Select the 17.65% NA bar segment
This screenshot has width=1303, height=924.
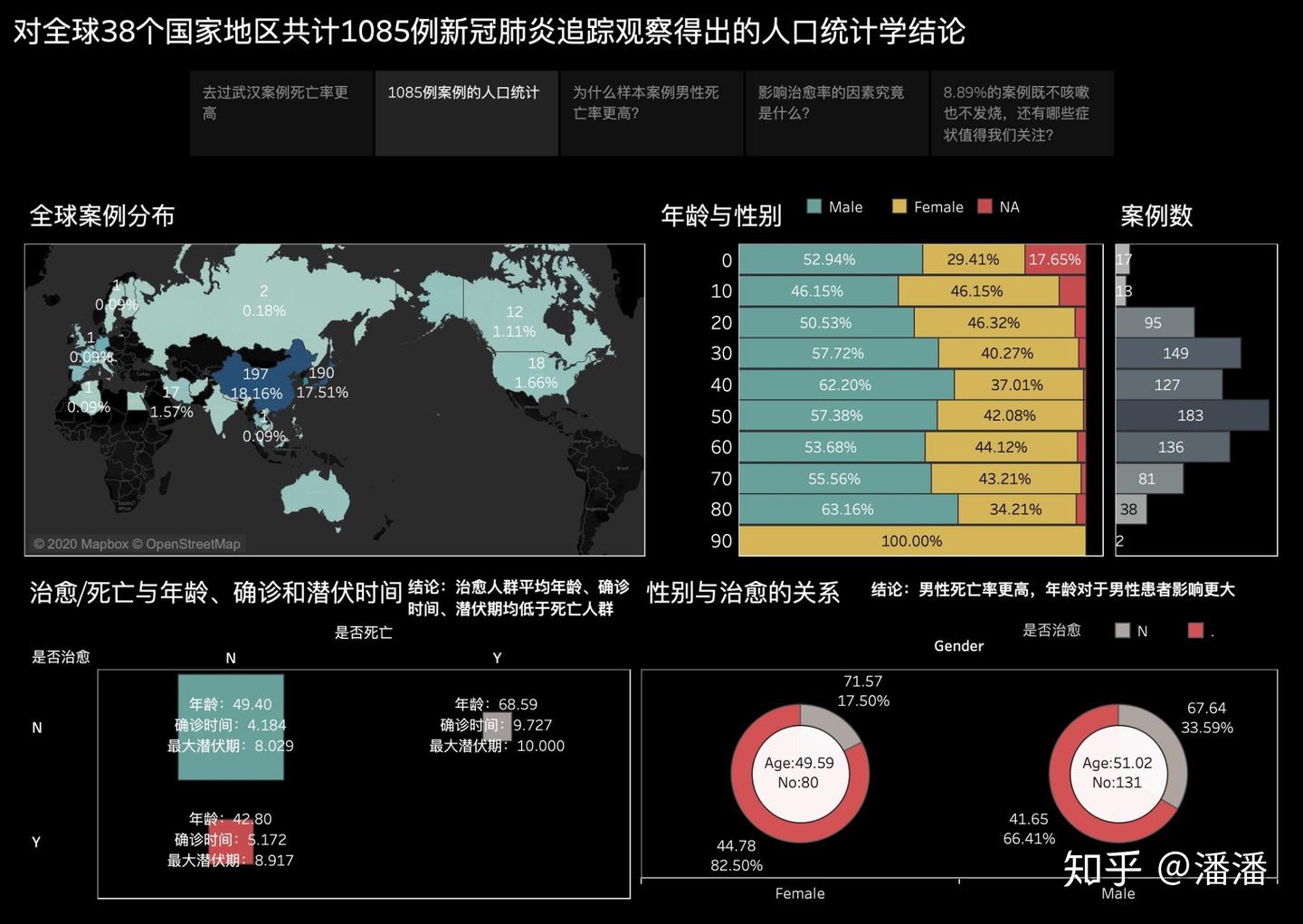pyautogui.click(x=1055, y=260)
